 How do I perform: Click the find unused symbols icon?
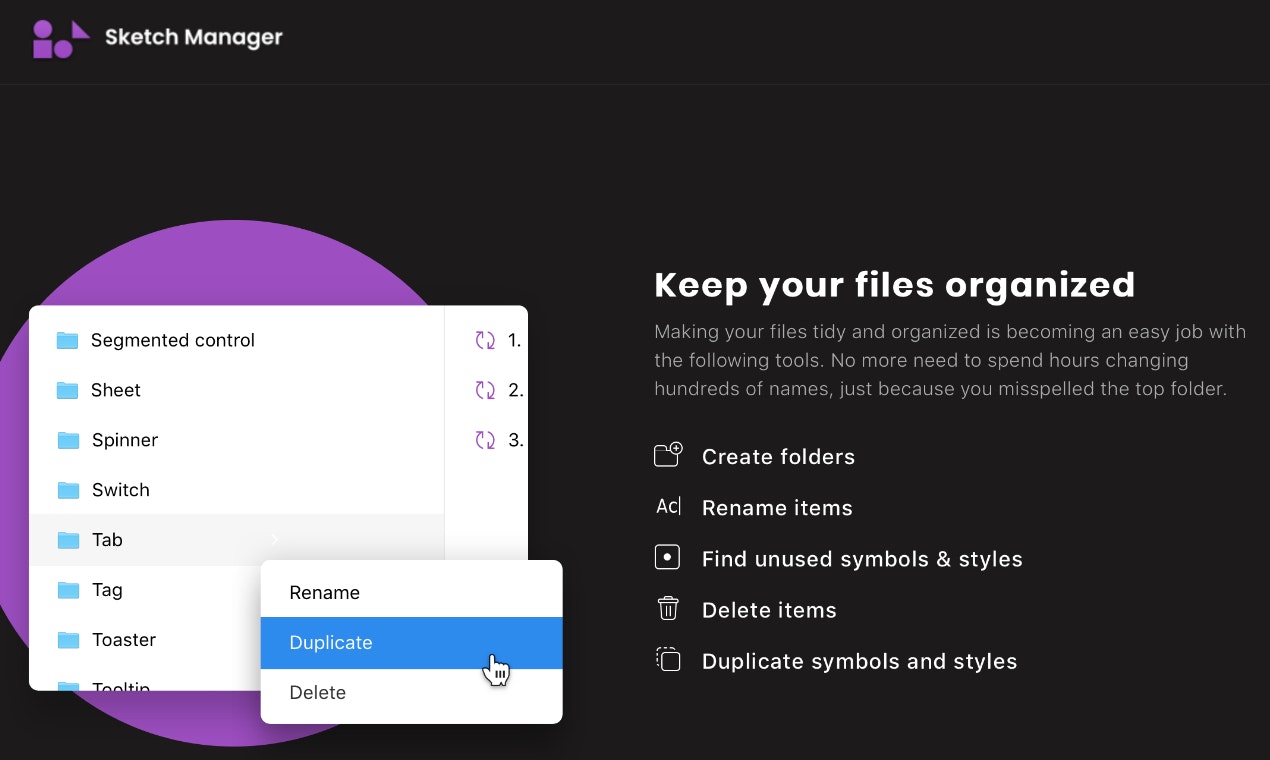(668, 556)
